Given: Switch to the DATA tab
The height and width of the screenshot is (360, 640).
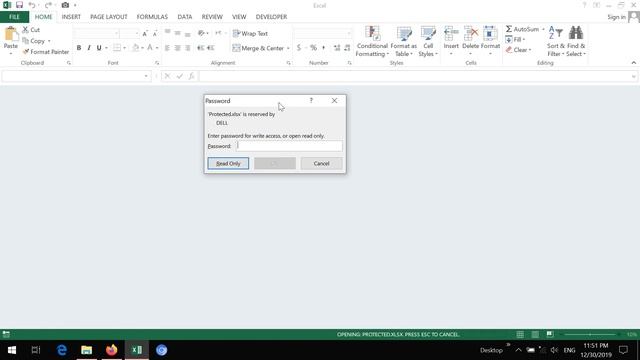Looking at the screenshot, I should (x=184, y=17).
